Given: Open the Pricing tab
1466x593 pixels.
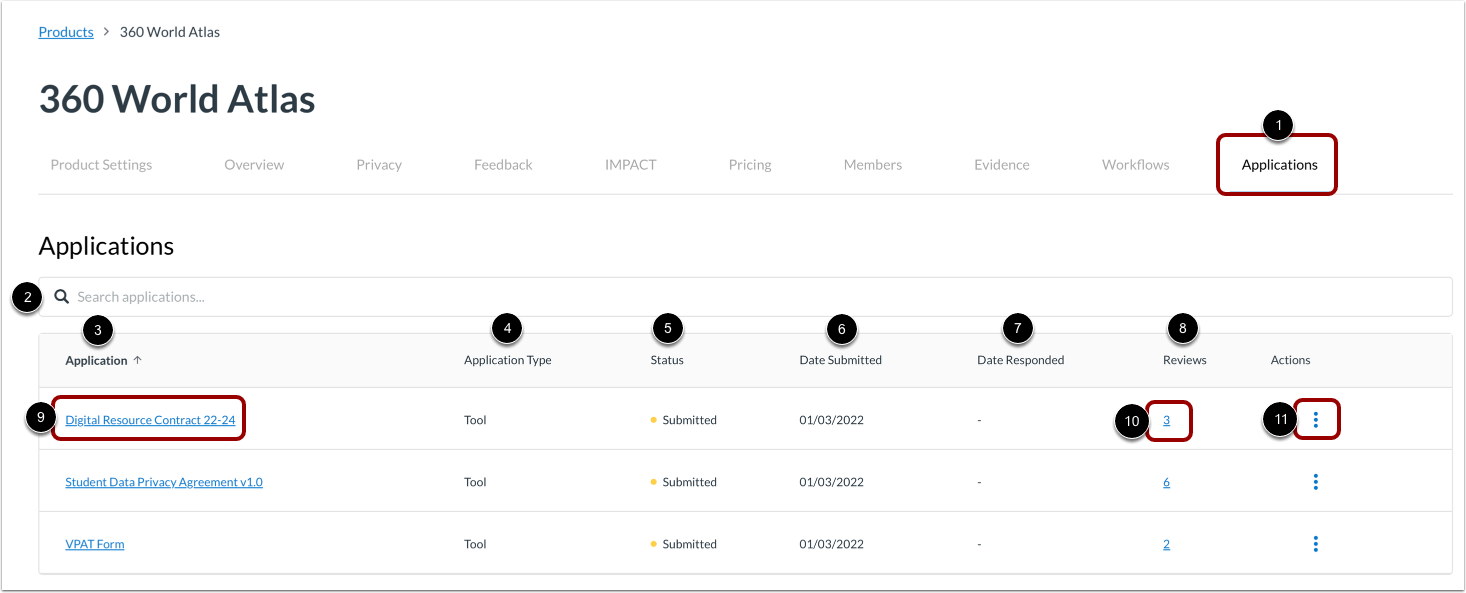Looking at the screenshot, I should pyautogui.click(x=750, y=164).
